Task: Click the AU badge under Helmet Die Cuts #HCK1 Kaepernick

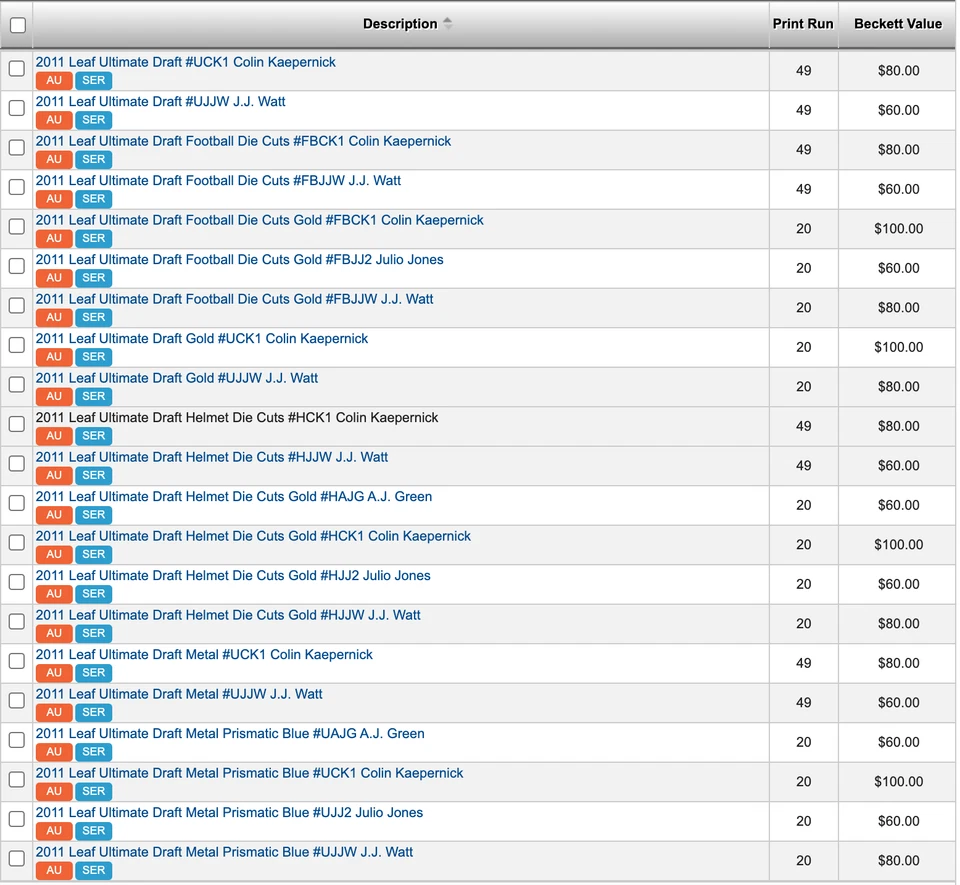Action: (54, 435)
